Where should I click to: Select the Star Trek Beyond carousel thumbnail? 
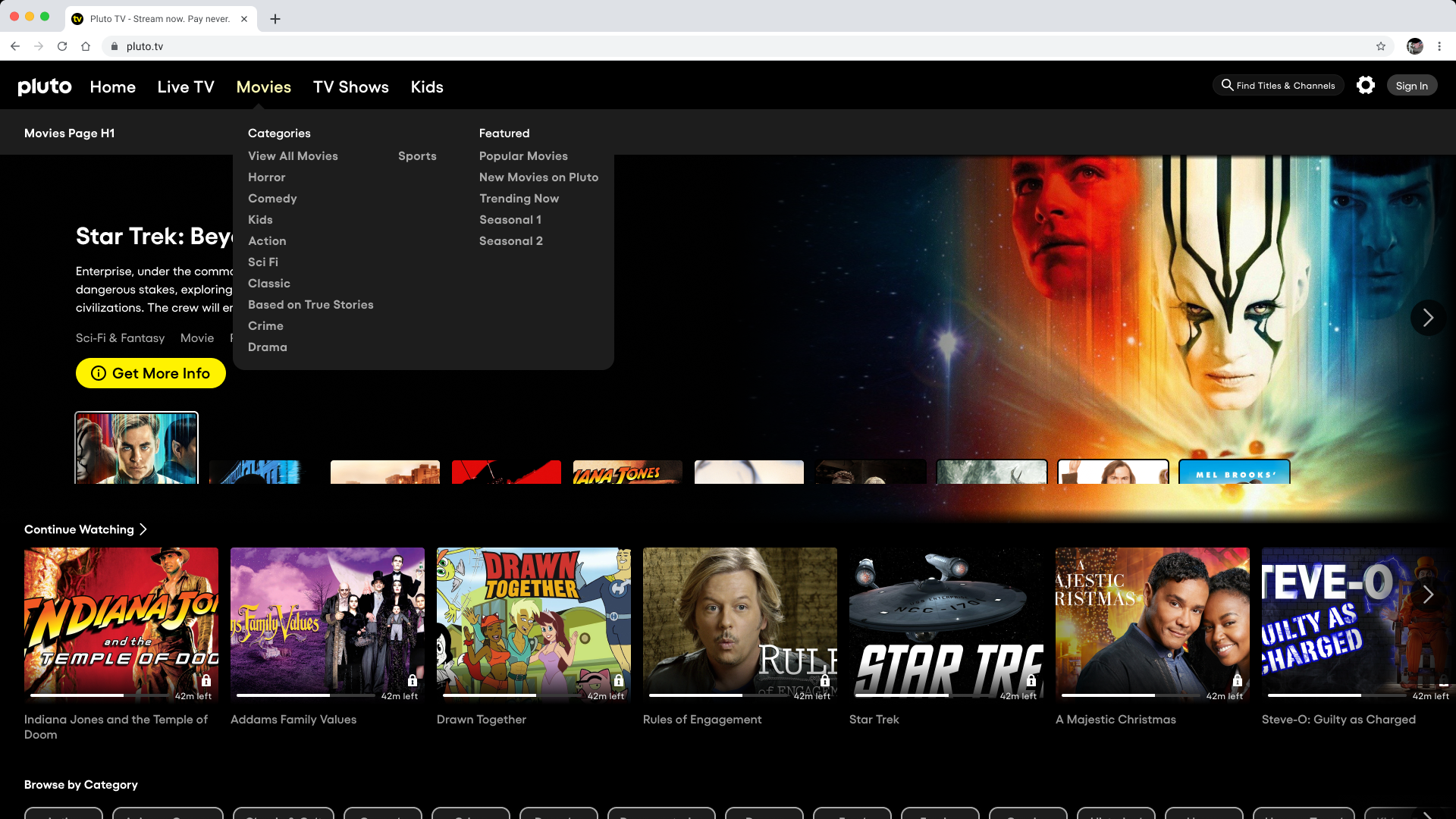pos(136,448)
